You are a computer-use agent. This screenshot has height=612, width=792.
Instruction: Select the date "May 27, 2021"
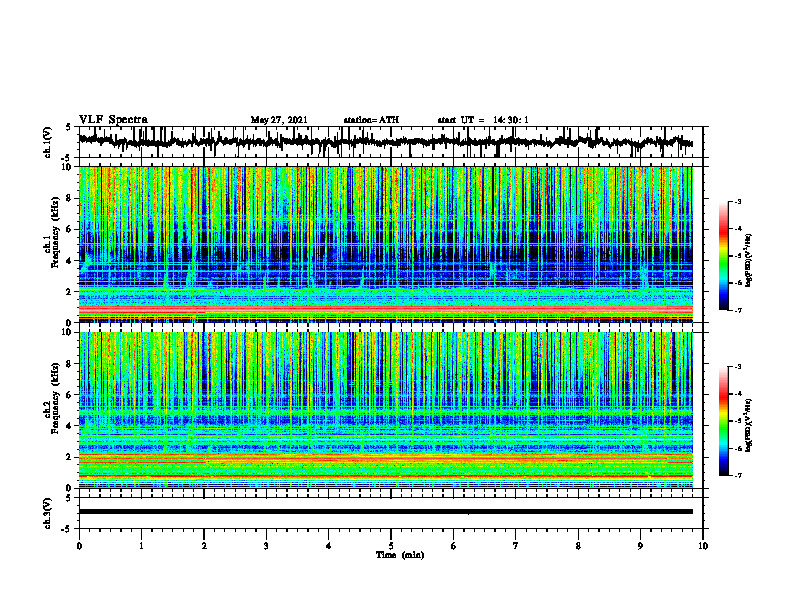tap(279, 120)
